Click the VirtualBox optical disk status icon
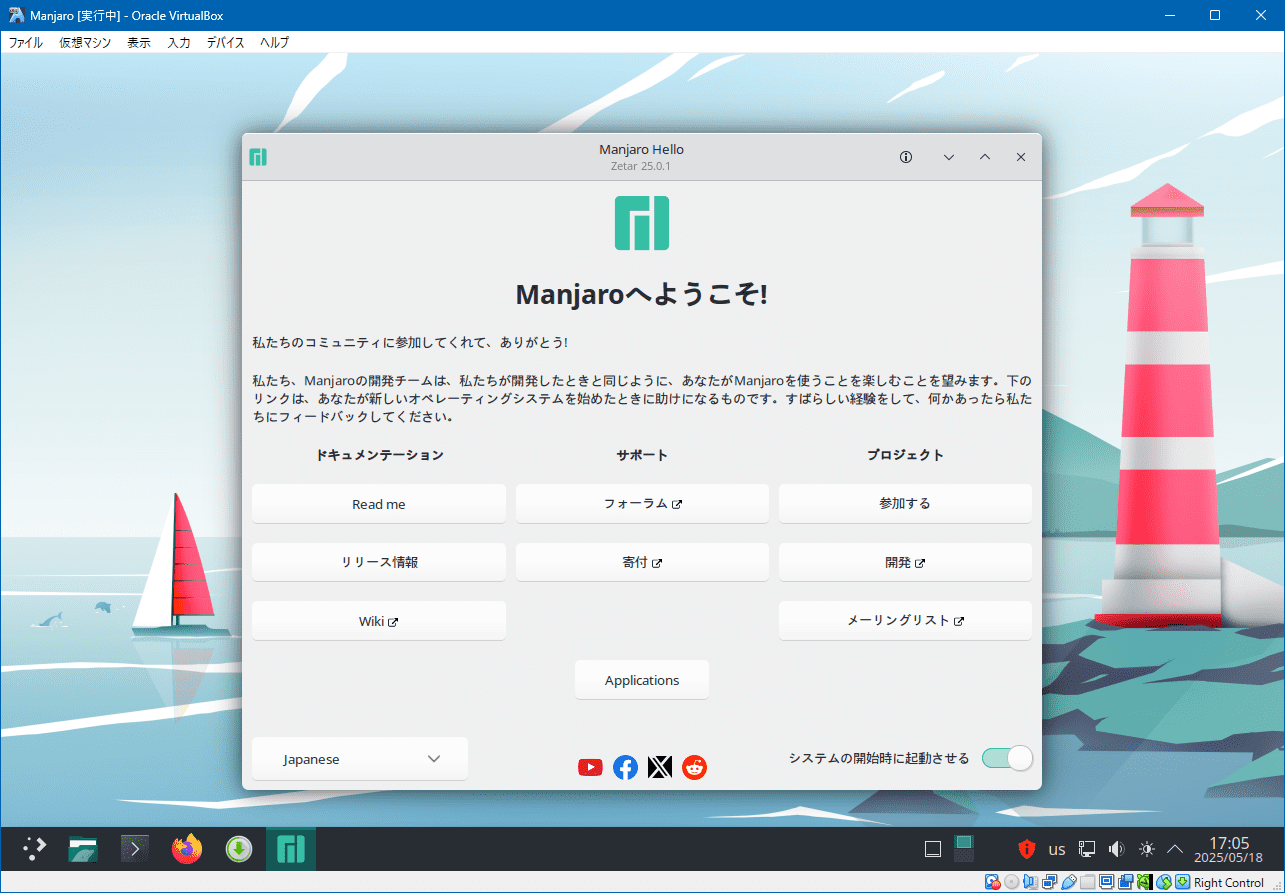 1012,882
